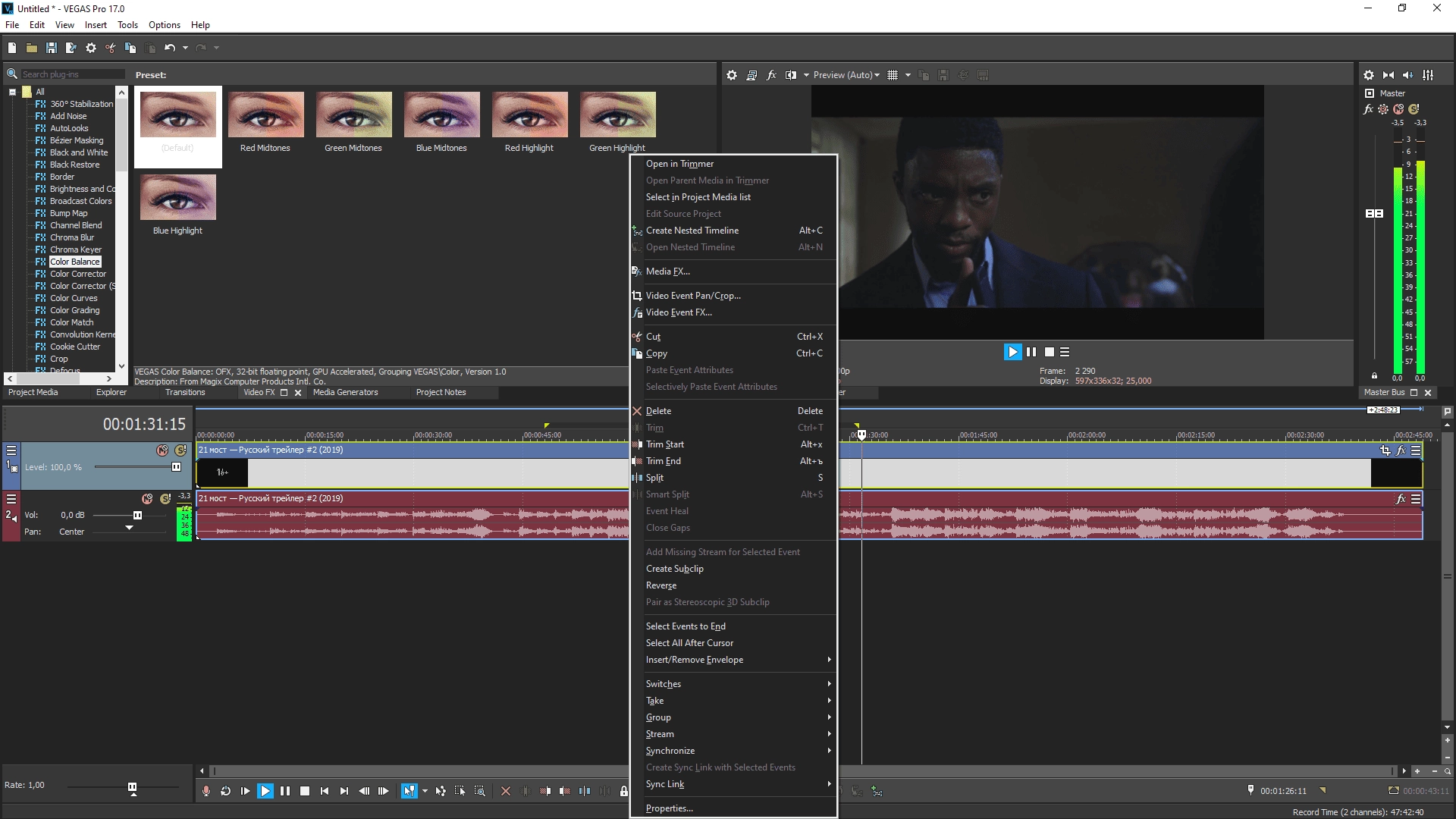The width and height of the screenshot is (1456, 819).
Task: Toggle split screen view in preview
Action: pos(791,75)
